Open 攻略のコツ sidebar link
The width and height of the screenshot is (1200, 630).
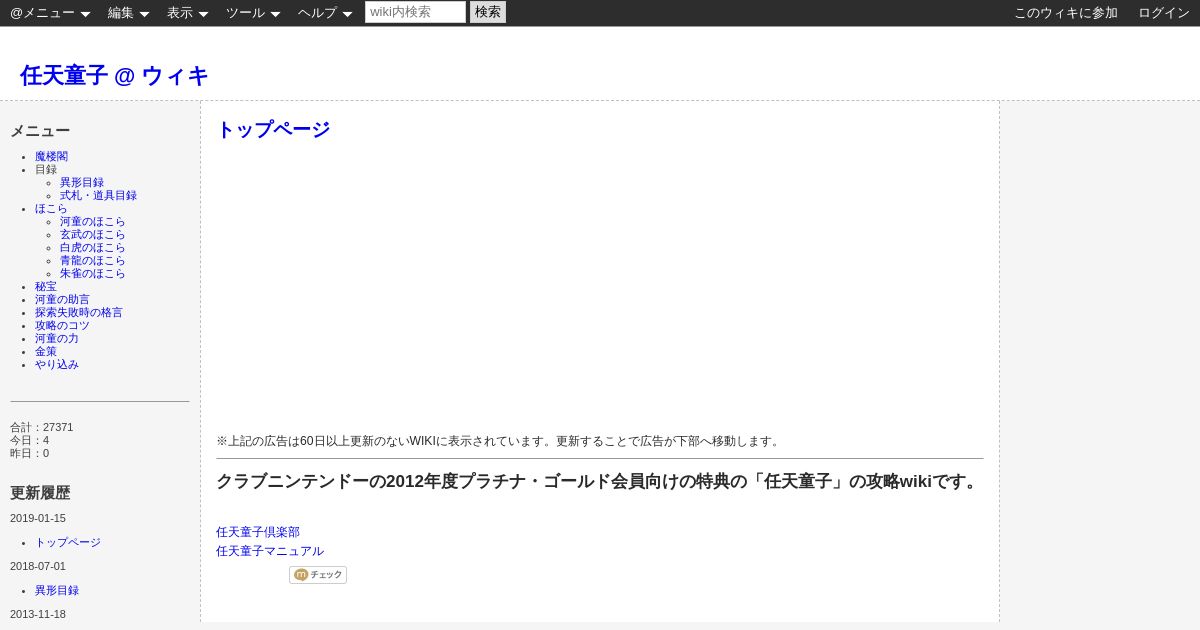[x=62, y=326]
